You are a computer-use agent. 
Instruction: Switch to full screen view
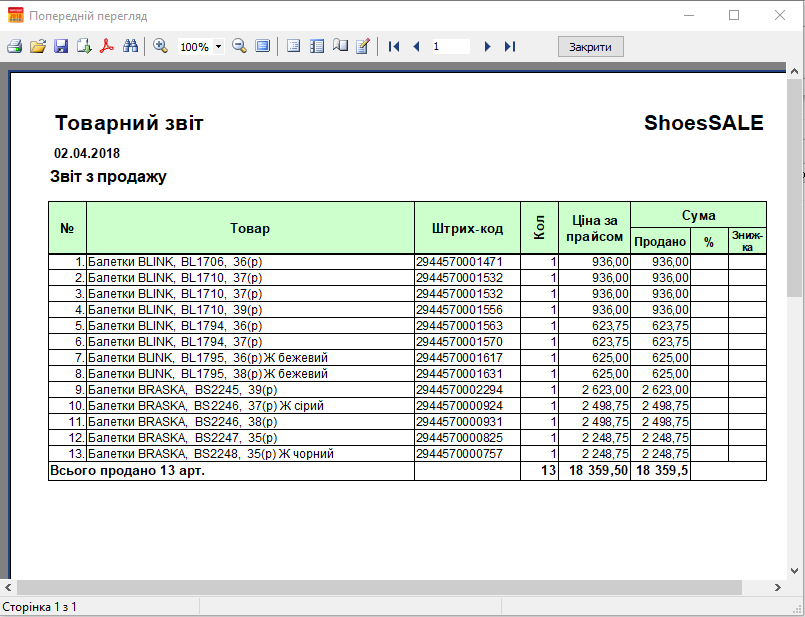(x=262, y=47)
